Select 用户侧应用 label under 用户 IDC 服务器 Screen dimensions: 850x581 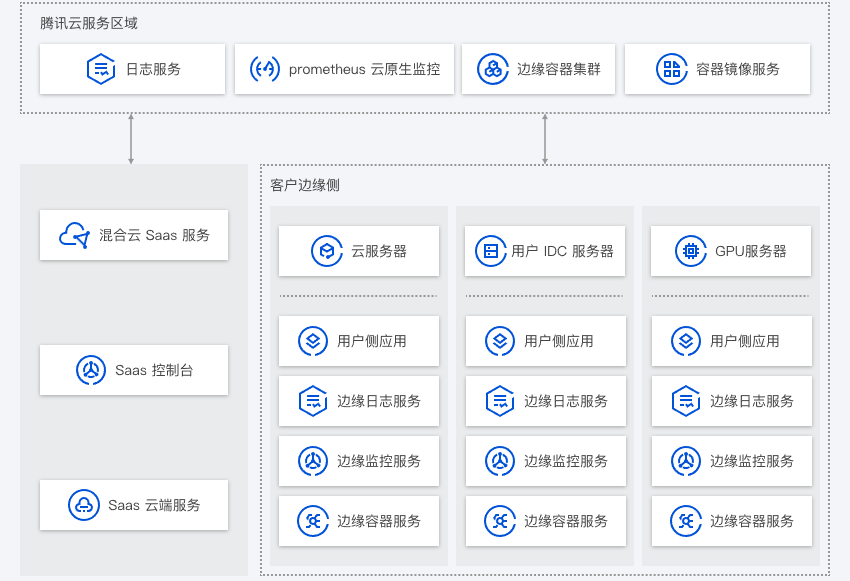558,341
